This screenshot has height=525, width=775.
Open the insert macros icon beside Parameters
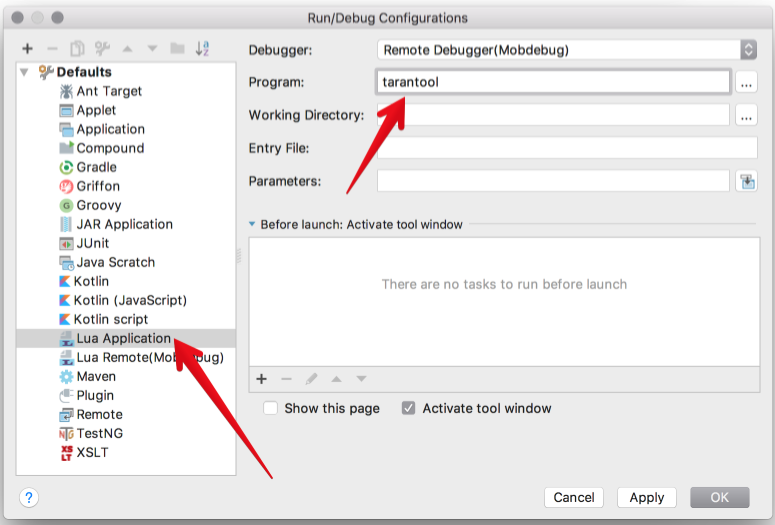click(x=747, y=181)
